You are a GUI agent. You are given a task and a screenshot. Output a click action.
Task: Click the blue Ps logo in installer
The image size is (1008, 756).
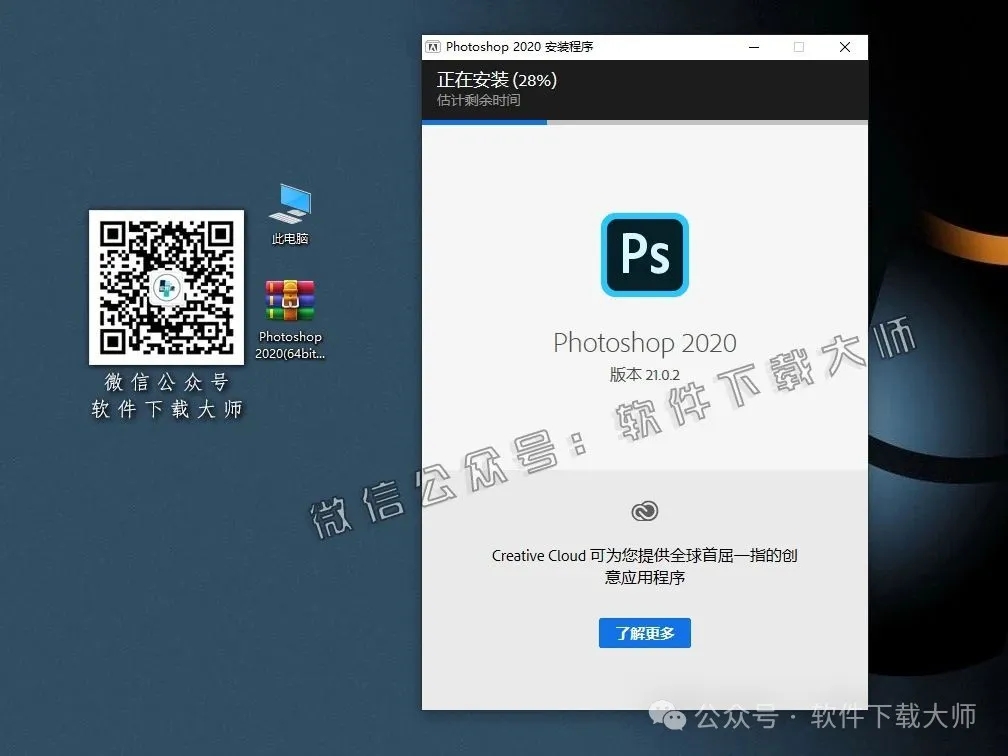click(644, 255)
